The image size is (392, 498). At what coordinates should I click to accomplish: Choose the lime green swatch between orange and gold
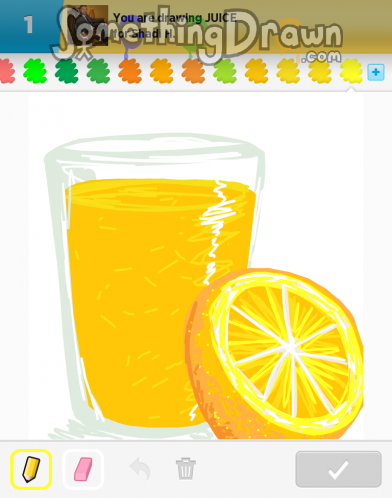225,71
